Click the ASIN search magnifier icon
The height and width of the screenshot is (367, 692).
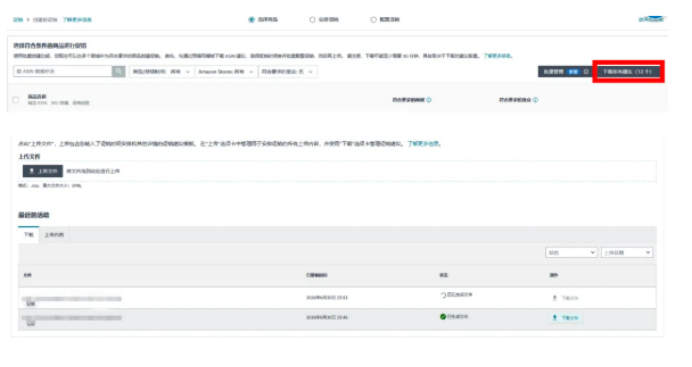point(118,71)
